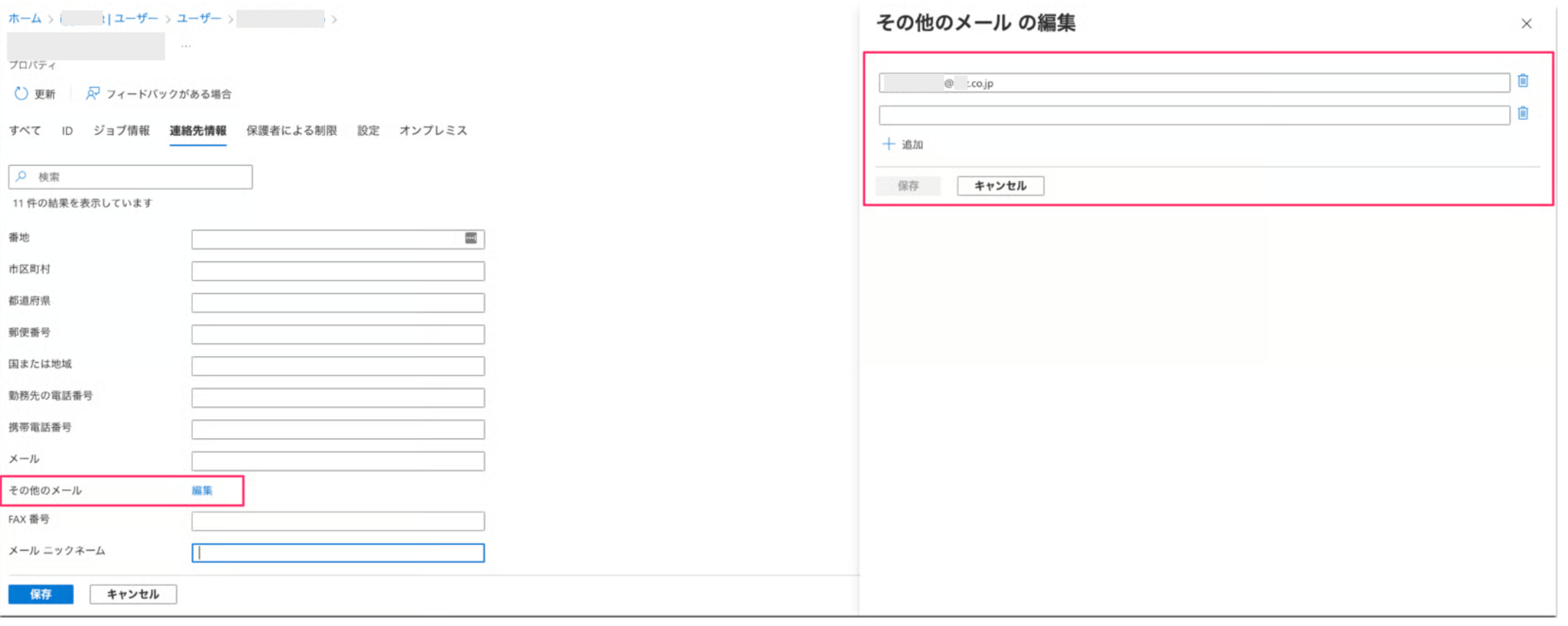
Task: Click the search magnifier icon
Action: pos(21,177)
